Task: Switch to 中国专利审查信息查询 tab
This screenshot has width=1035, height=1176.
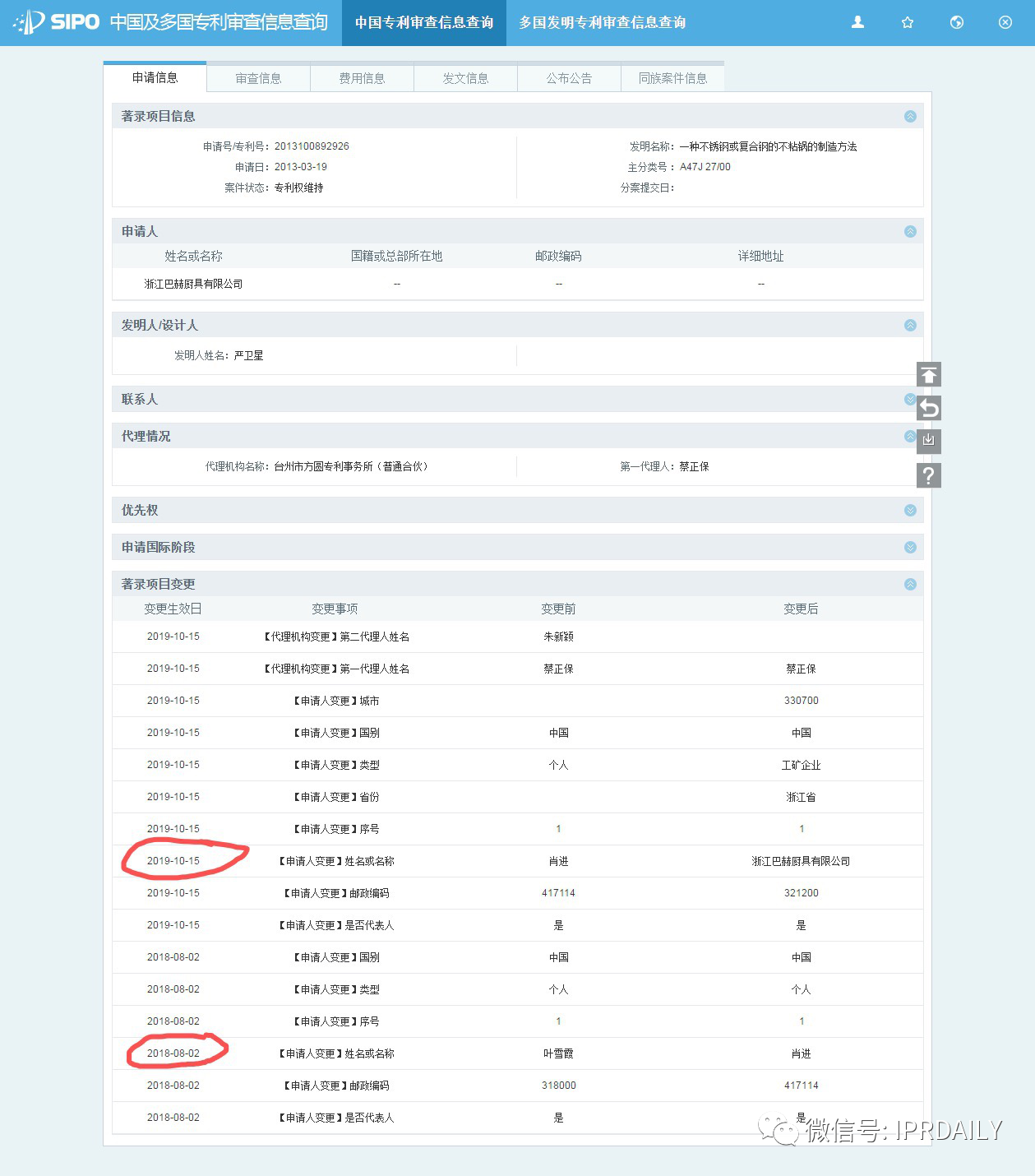Action: [x=424, y=22]
